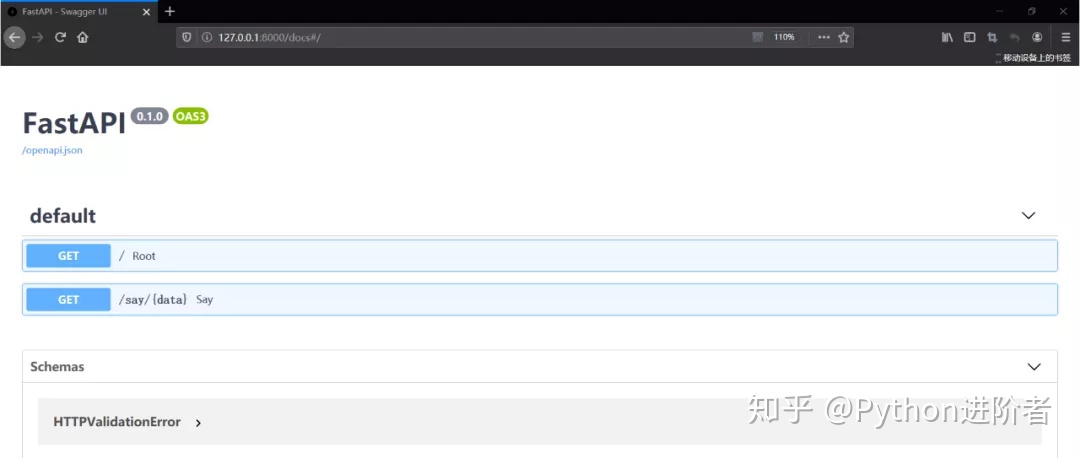The image size is (1080, 458).
Task: Select the FastAPI - Swagger UI tab
Action: [x=79, y=12]
